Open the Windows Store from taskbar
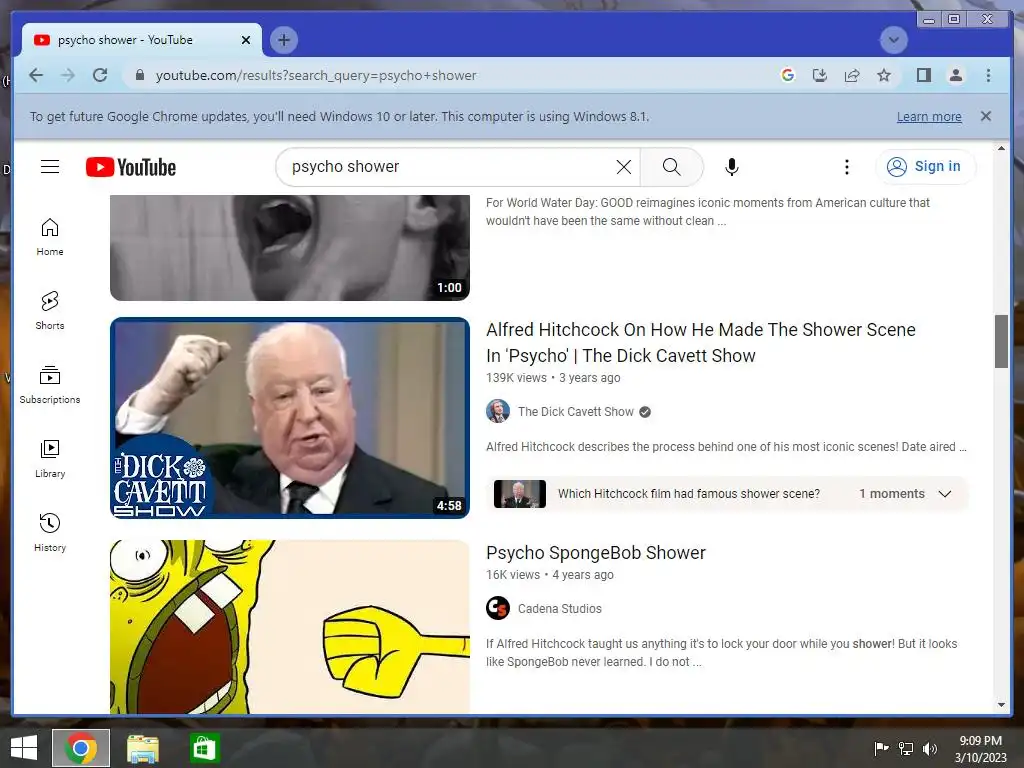The width and height of the screenshot is (1024, 768). click(x=204, y=748)
